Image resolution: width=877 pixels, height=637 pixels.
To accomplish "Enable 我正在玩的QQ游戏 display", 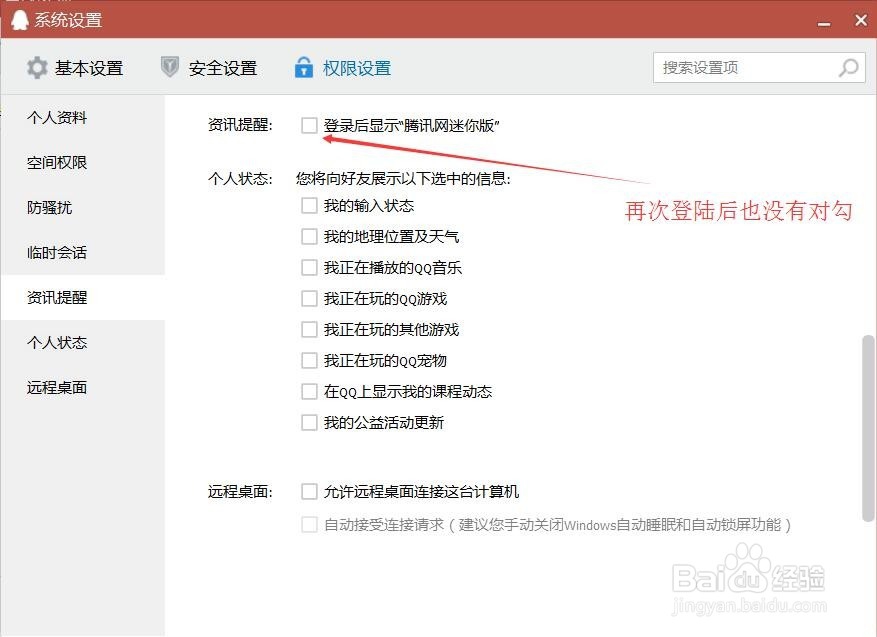I will click(310, 298).
